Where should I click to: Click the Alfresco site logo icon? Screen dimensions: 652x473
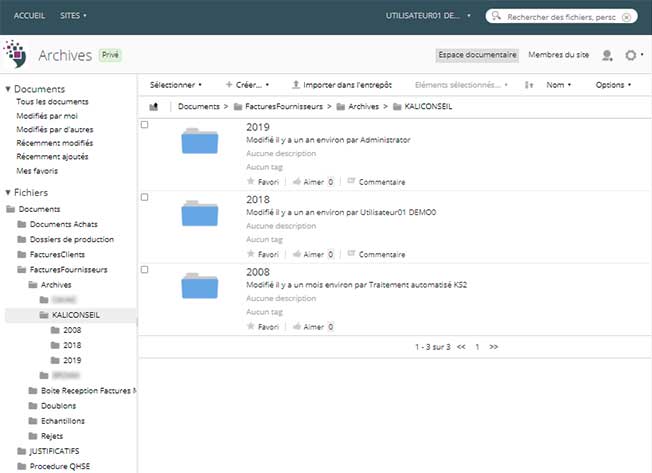pyautogui.click(x=15, y=54)
